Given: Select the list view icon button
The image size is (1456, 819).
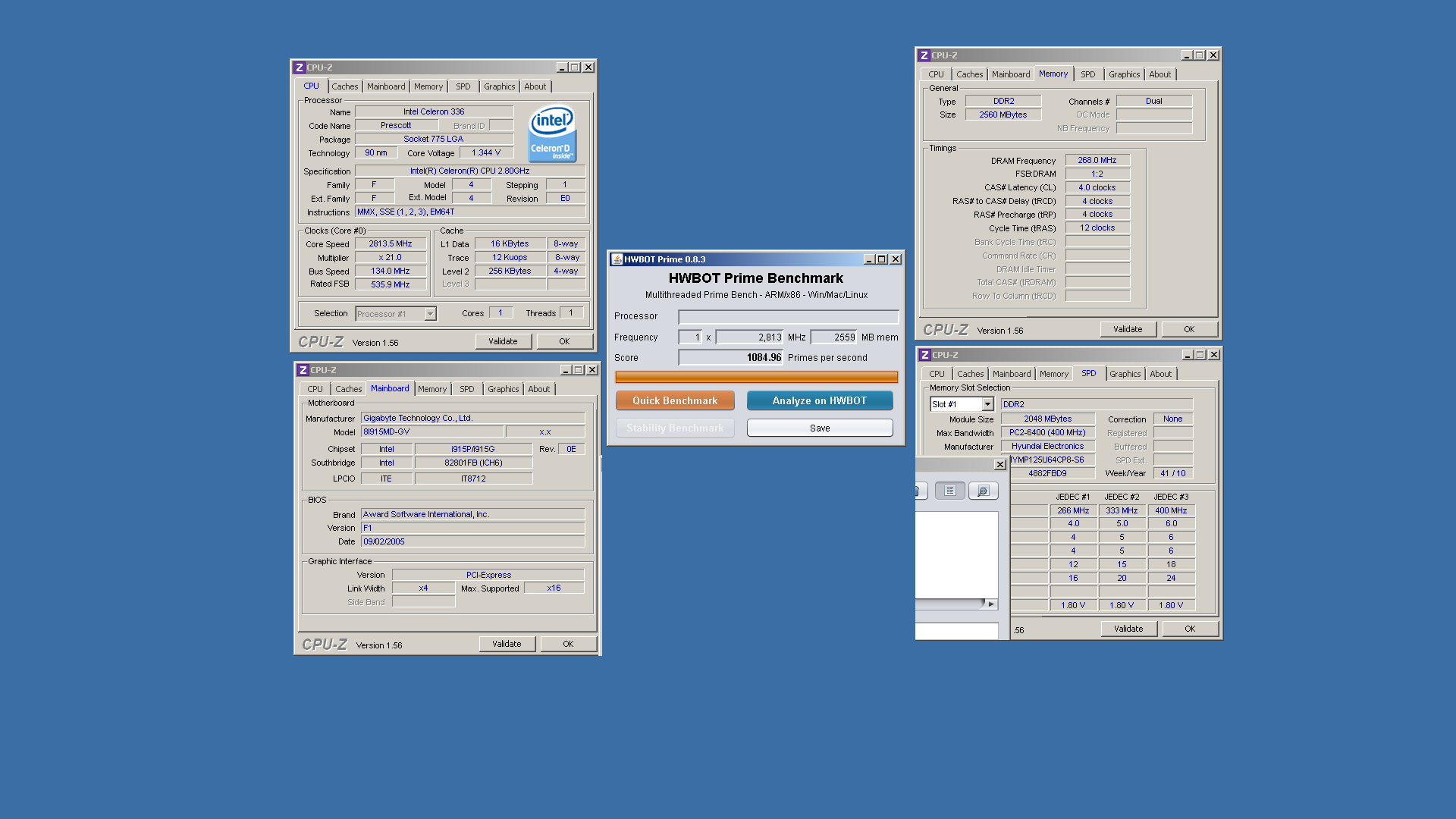Looking at the screenshot, I should [x=950, y=491].
